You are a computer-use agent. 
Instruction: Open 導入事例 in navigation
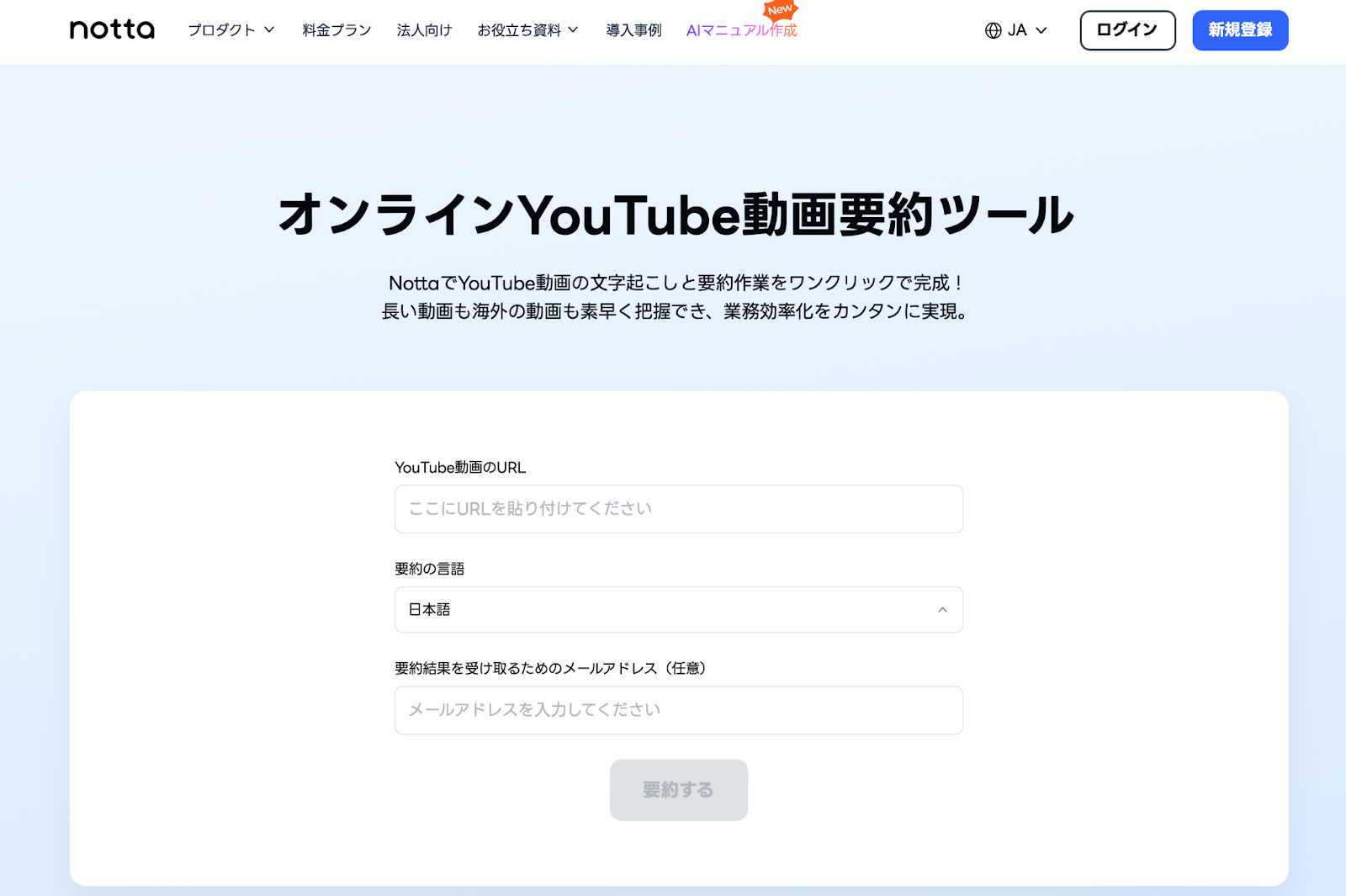633,30
